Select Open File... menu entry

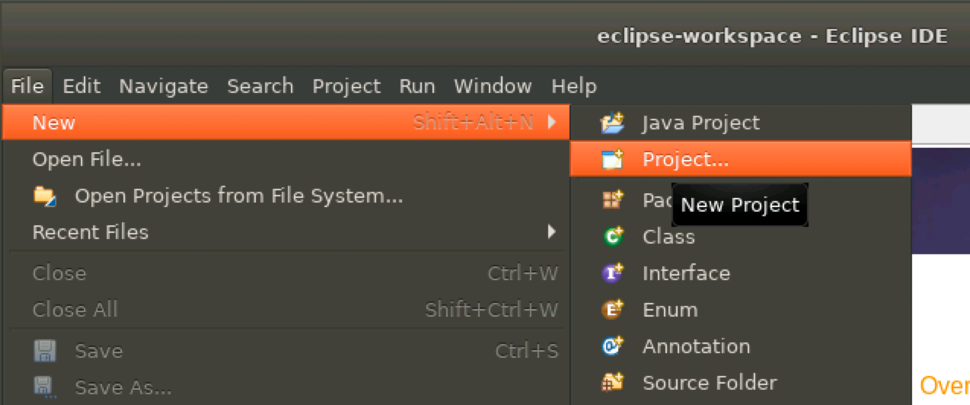click(x=86, y=159)
